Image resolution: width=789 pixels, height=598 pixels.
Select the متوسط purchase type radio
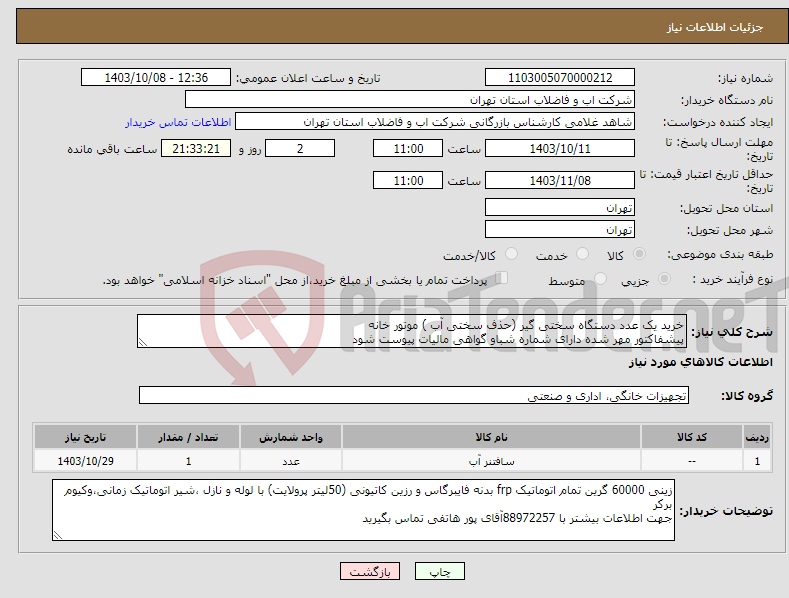click(x=600, y=279)
